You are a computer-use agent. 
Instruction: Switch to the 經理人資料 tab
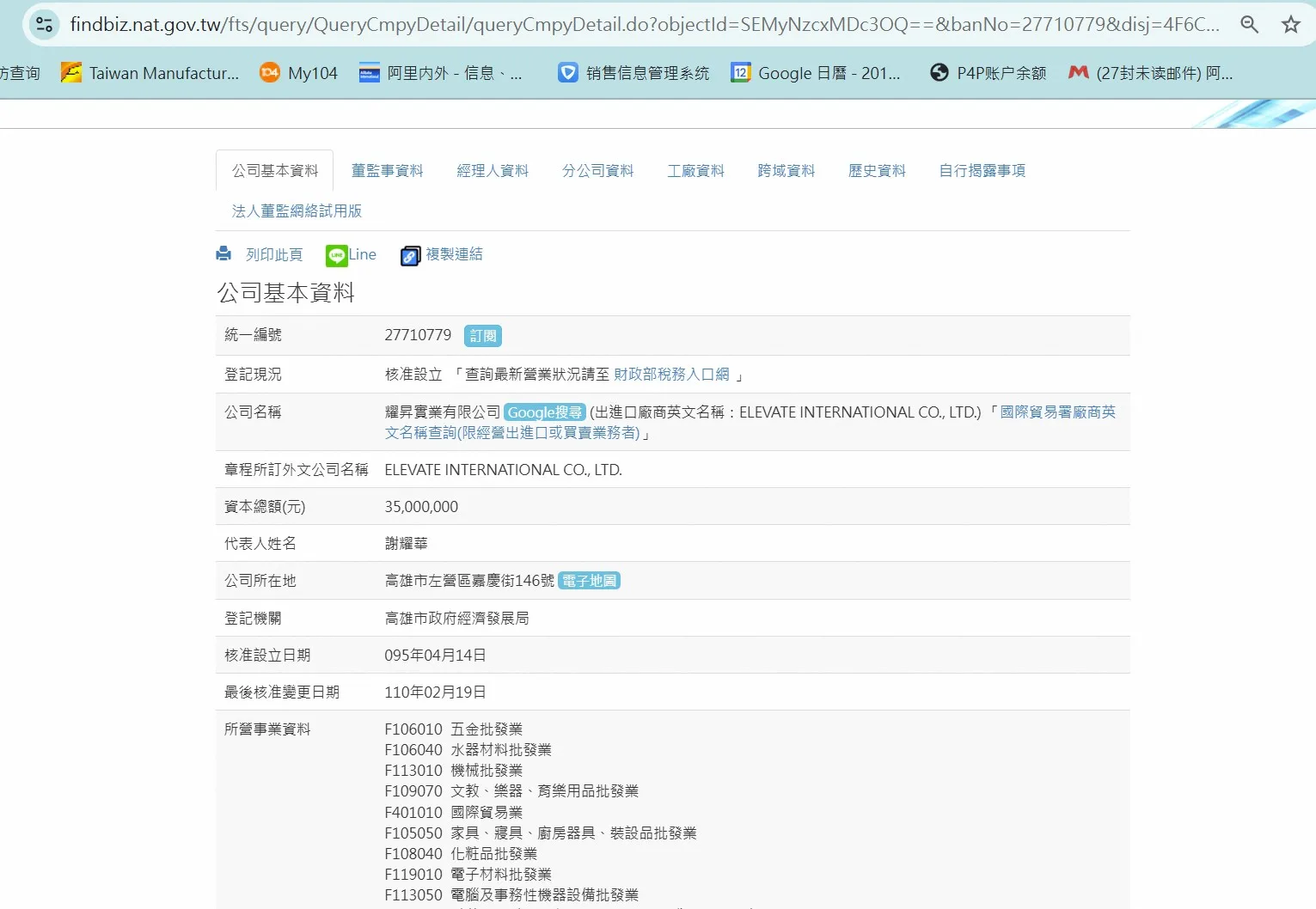(493, 171)
